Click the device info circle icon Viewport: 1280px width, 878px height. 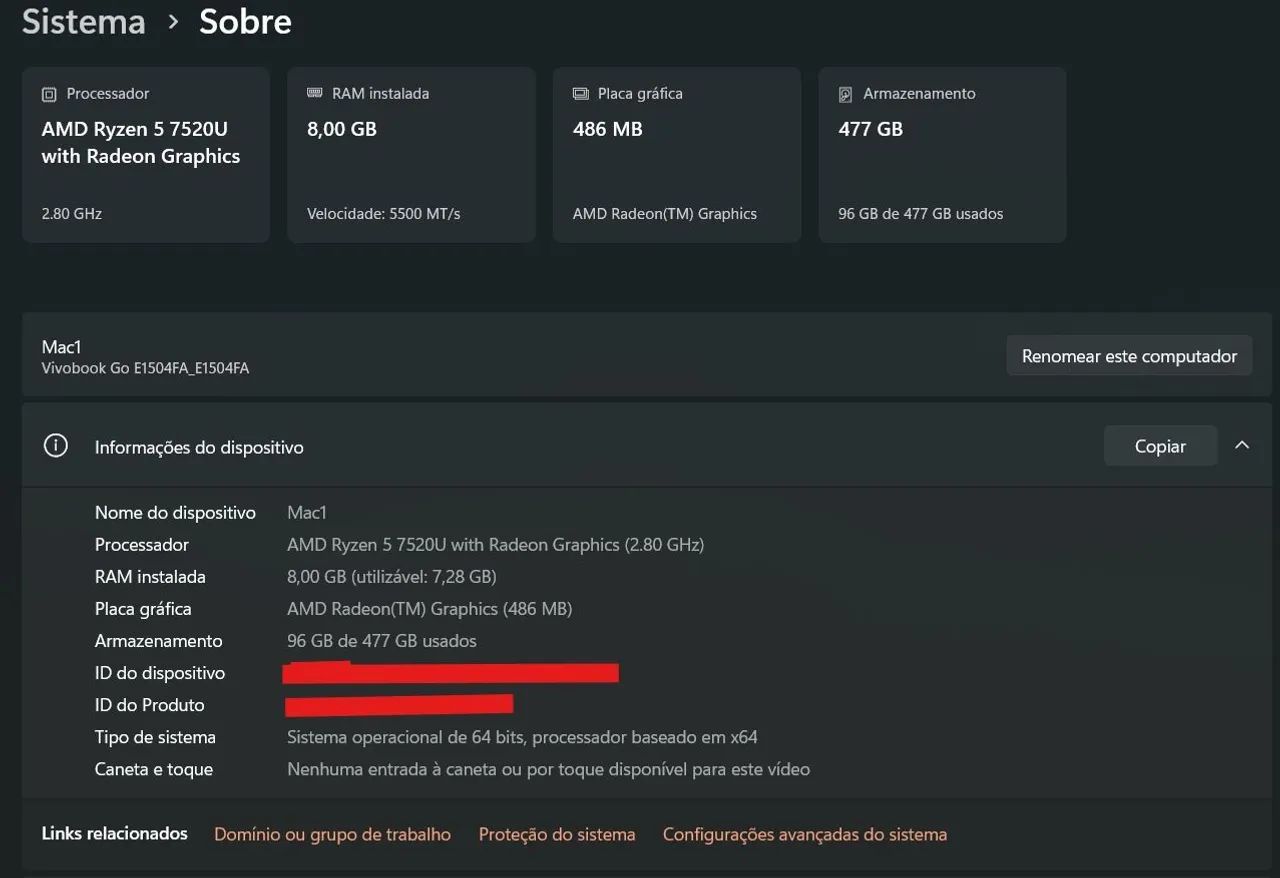tap(56, 446)
